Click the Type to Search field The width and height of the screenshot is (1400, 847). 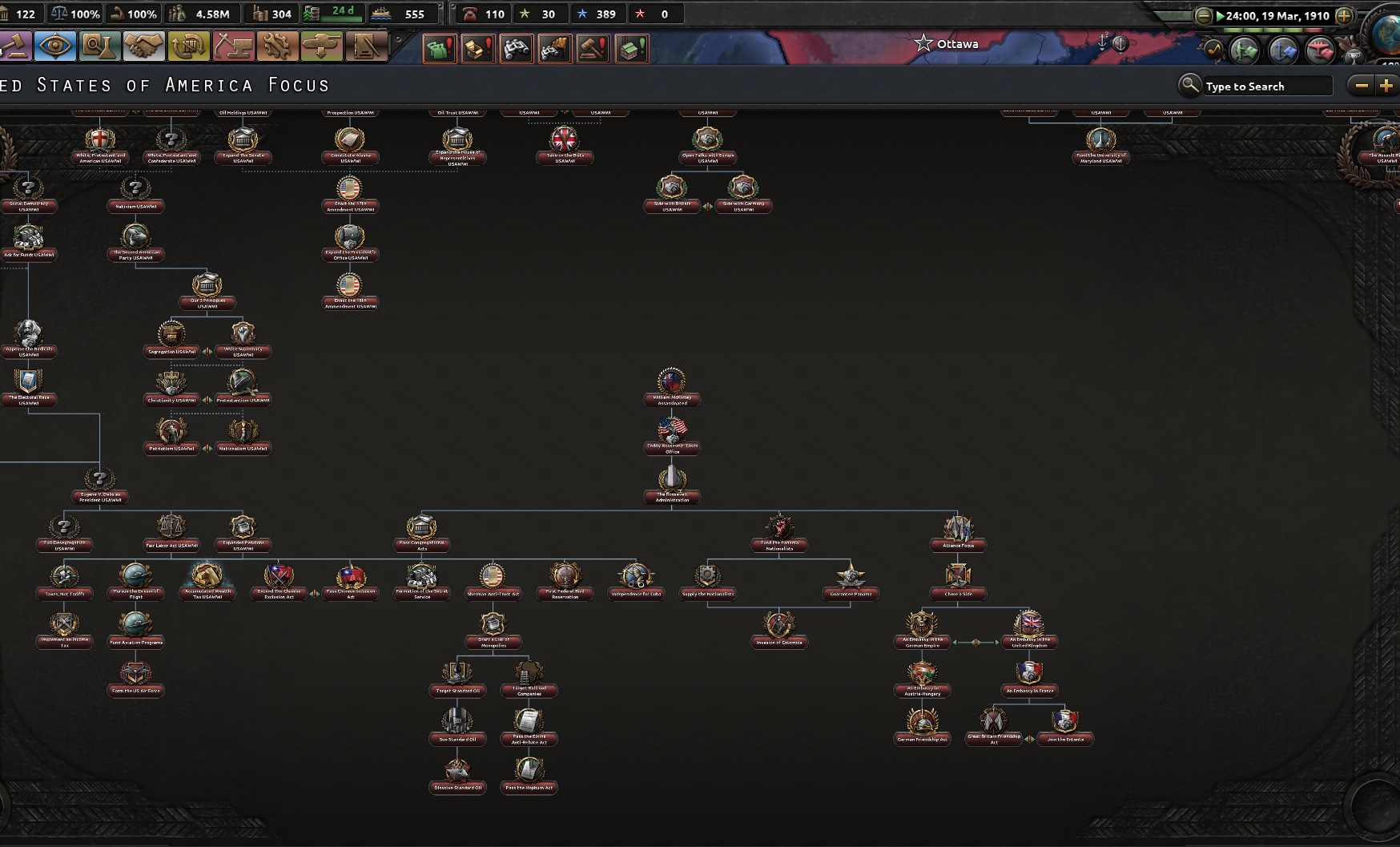coord(1268,87)
